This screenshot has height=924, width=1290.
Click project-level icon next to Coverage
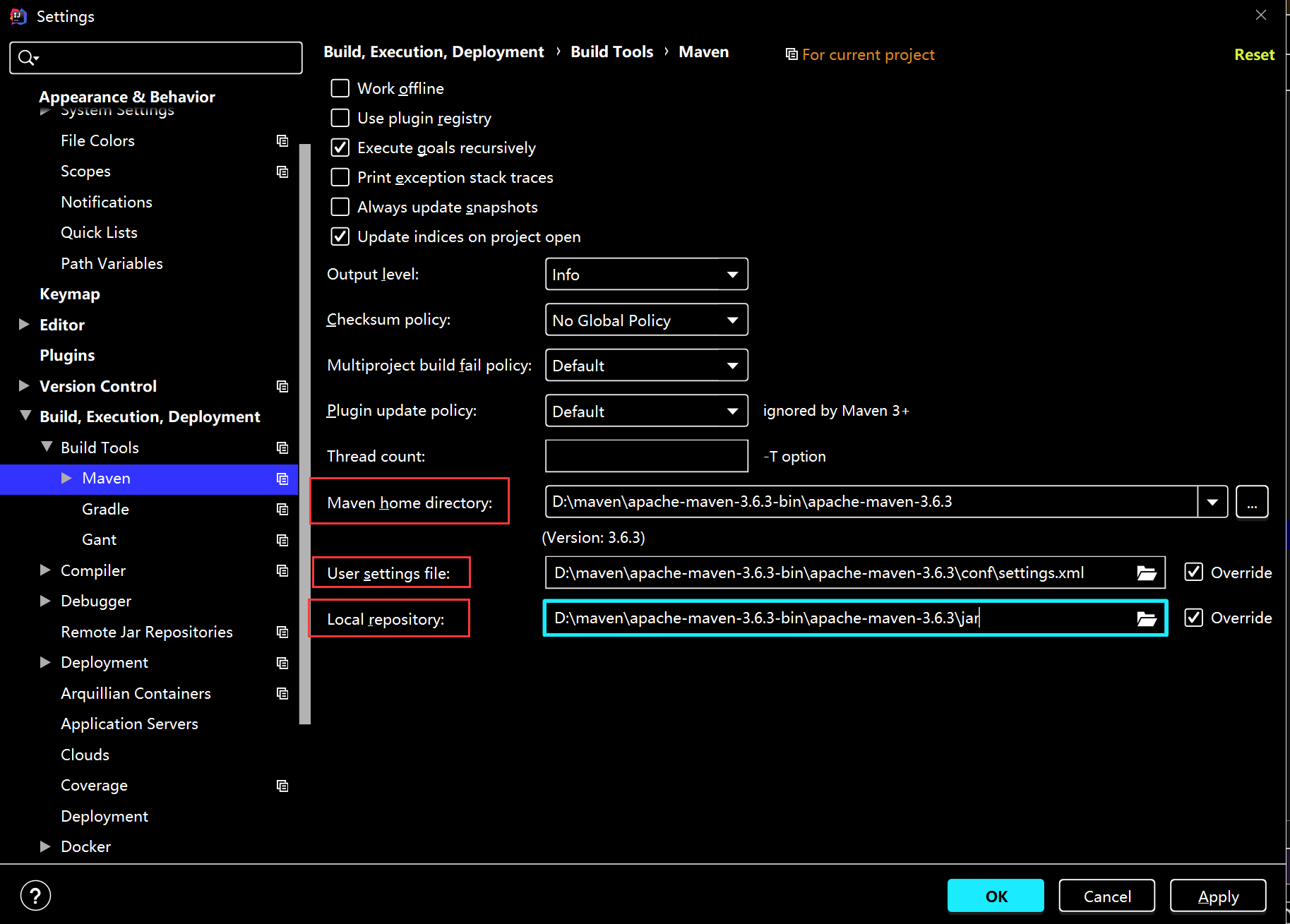tap(282, 786)
